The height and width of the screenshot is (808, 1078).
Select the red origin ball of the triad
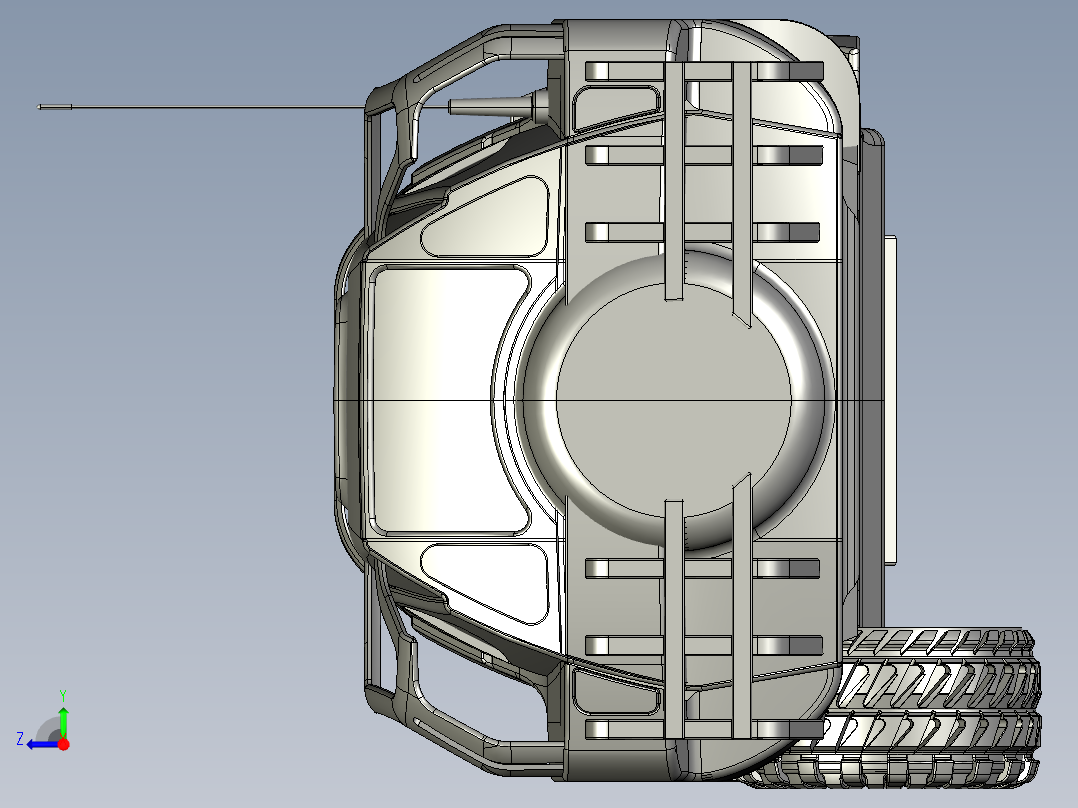point(63,744)
